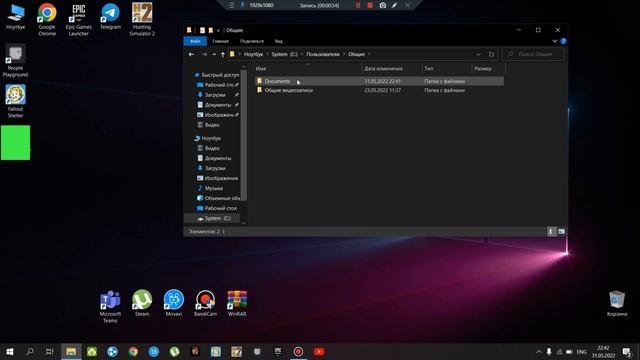Open the recorder drawing pencil tool
The width and height of the screenshot is (640, 360).
(394, 5)
